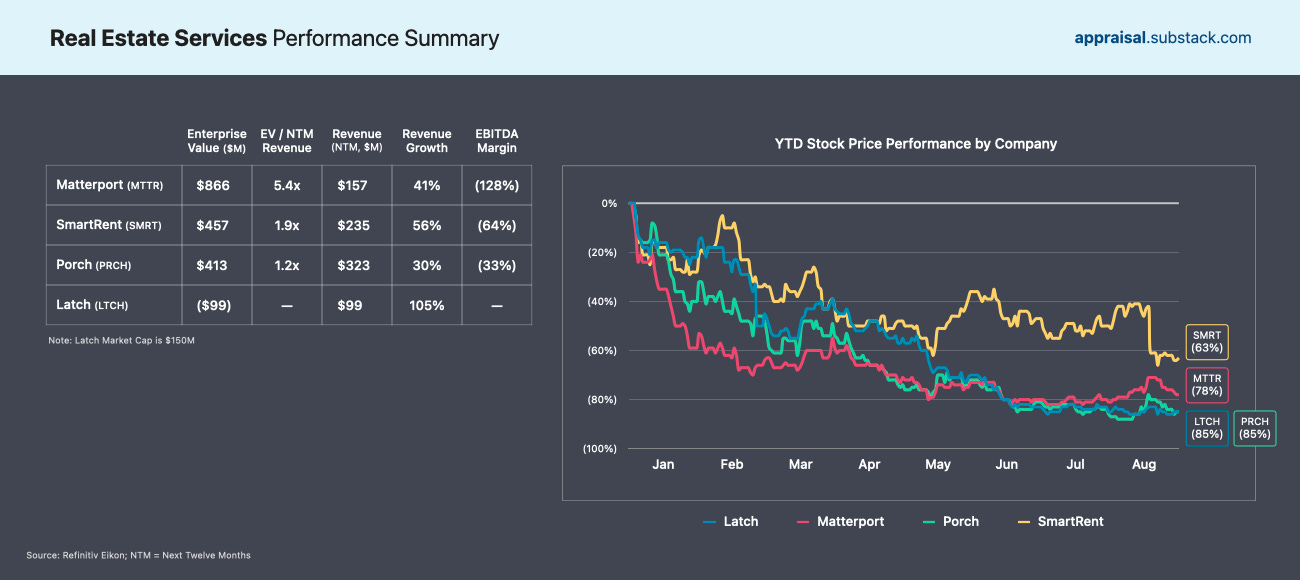Select the 30% revenue growth cell
1300x580 pixels.
coord(427,265)
